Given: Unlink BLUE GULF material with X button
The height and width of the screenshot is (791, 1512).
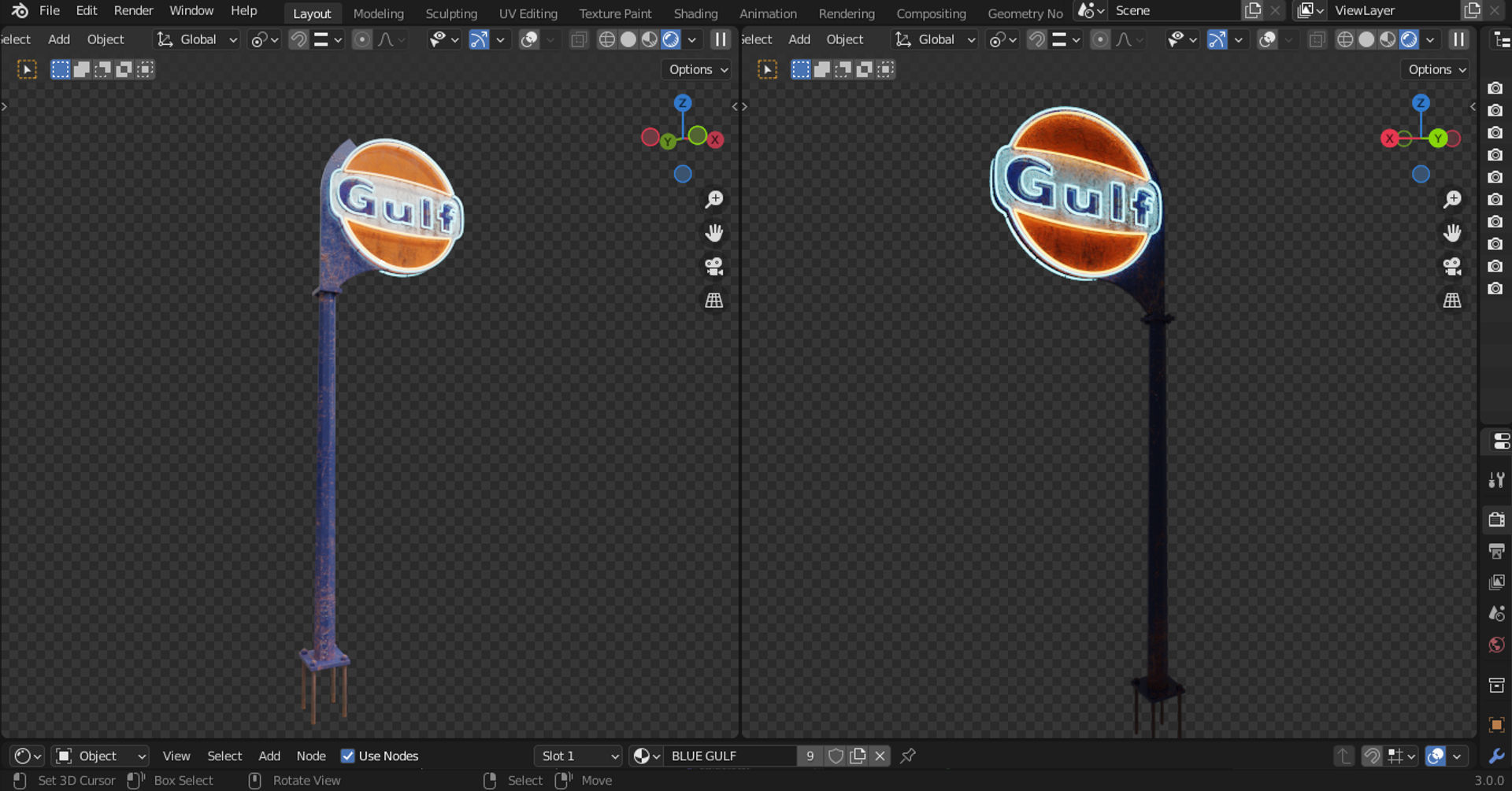Looking at the screenshot, I should point(880,756).
